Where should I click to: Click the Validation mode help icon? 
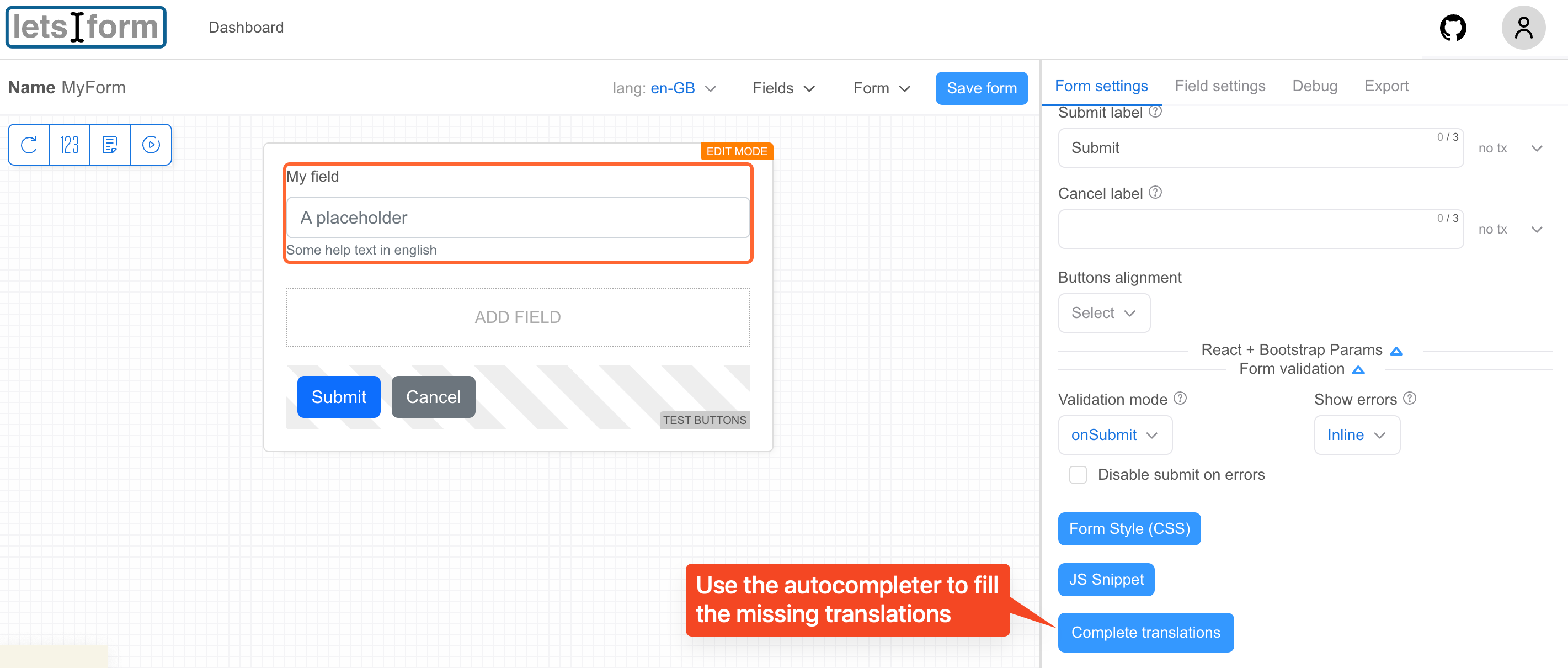coord(1180,399)
